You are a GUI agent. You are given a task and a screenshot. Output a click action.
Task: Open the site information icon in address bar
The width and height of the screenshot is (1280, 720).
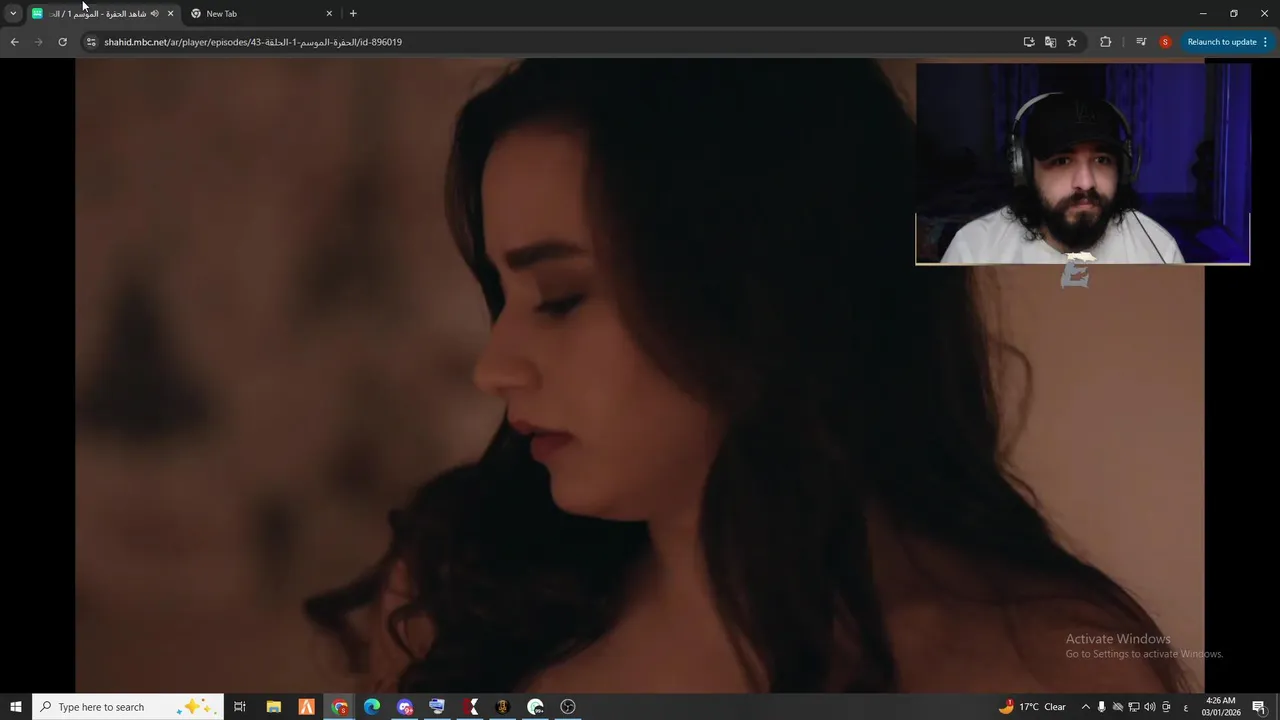(90, 42)
